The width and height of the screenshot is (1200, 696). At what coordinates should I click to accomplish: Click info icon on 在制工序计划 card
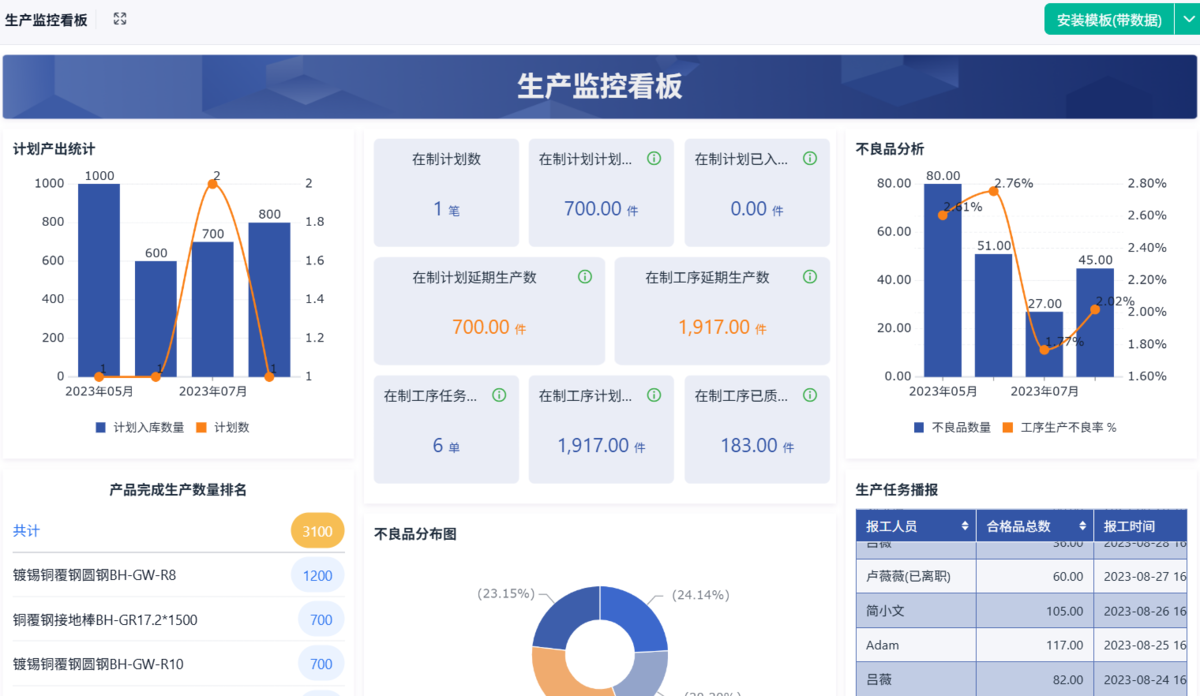654,395
